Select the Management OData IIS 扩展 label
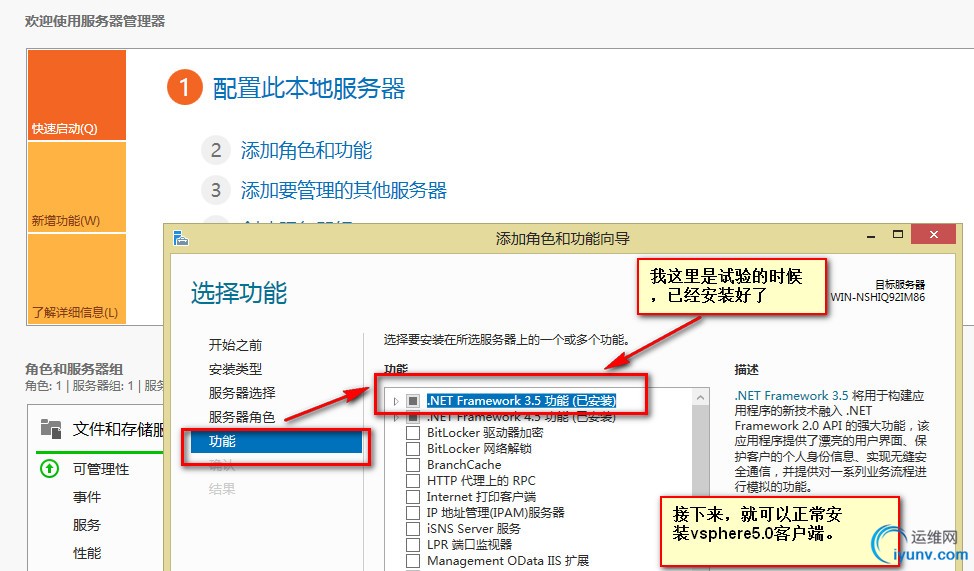Image resolution: width=974 pixels, height=571 pixels. pyautogui.click(x=508, y=560)
